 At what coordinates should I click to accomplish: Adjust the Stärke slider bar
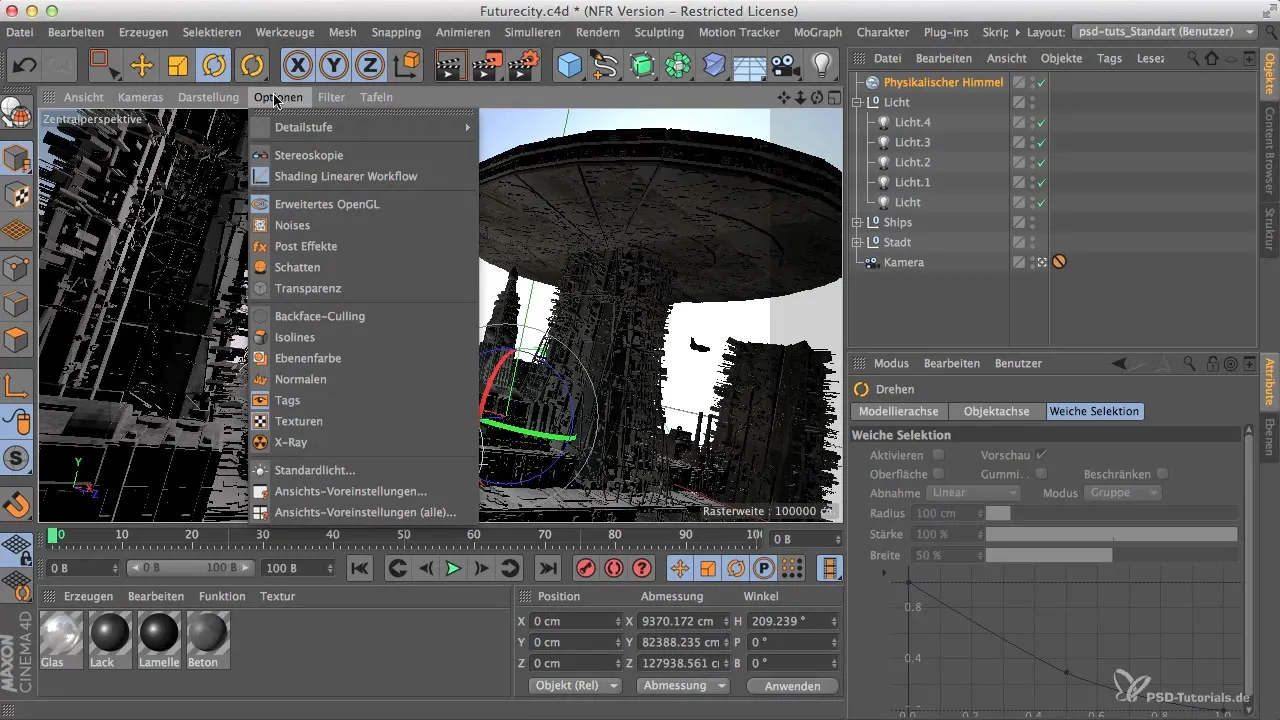coord(1112,534)
